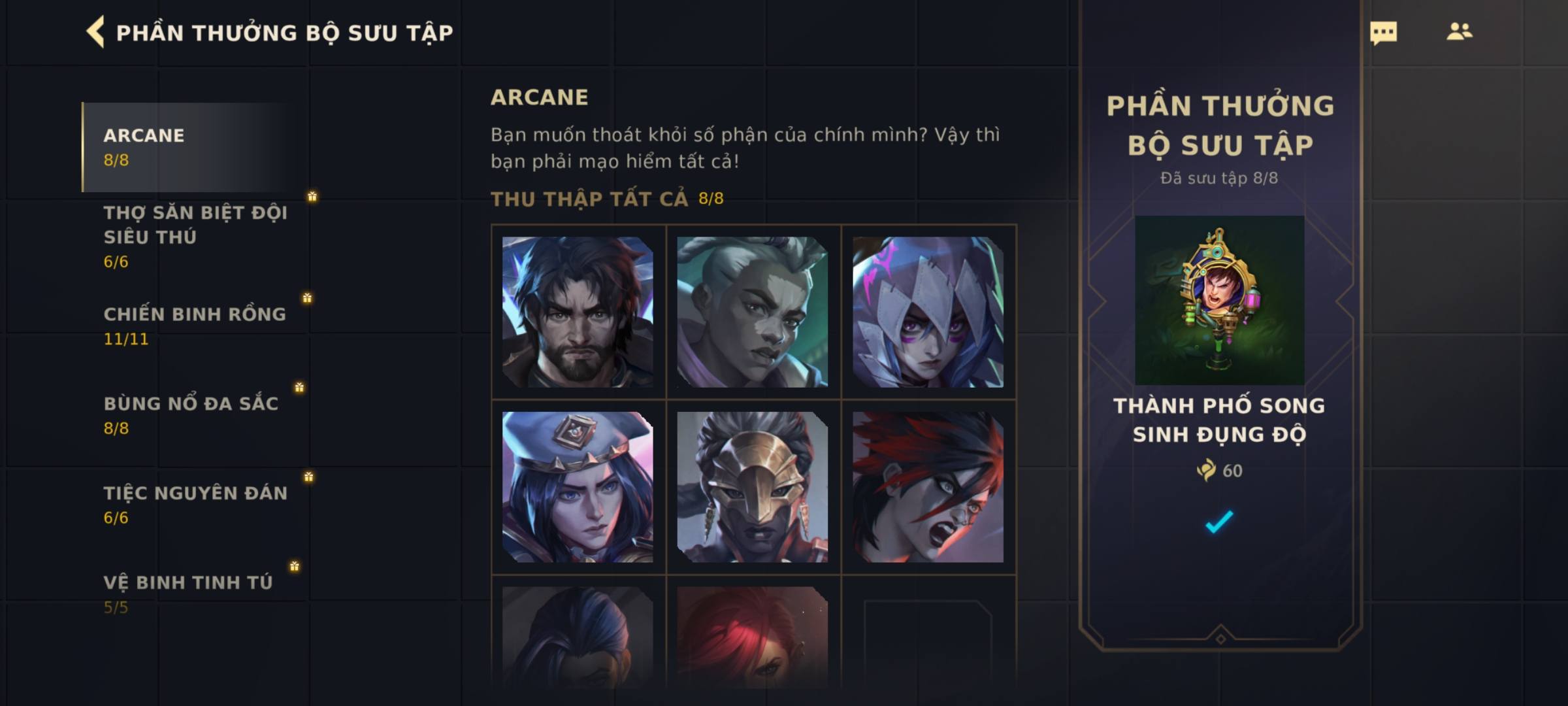Image resolution: width=1568 pixels, height=706 pixels.
Task: Click the blue claimed checkmark
Action: point(1219,522)
